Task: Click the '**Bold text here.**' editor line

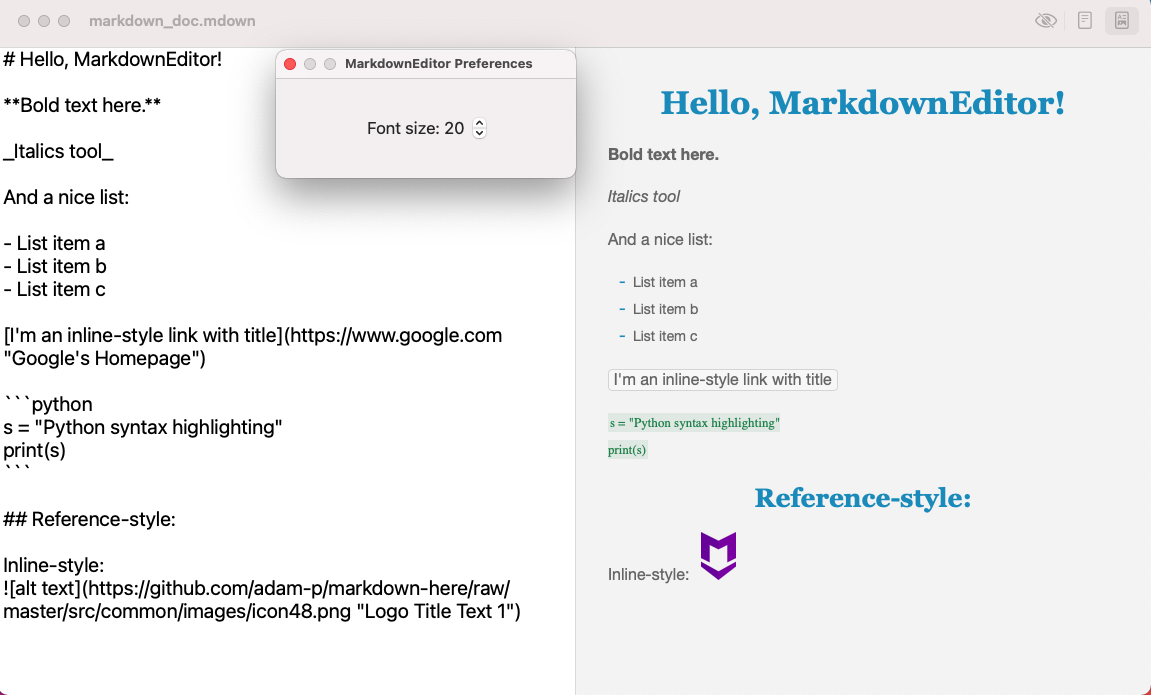Action: [x=82, y=106]
